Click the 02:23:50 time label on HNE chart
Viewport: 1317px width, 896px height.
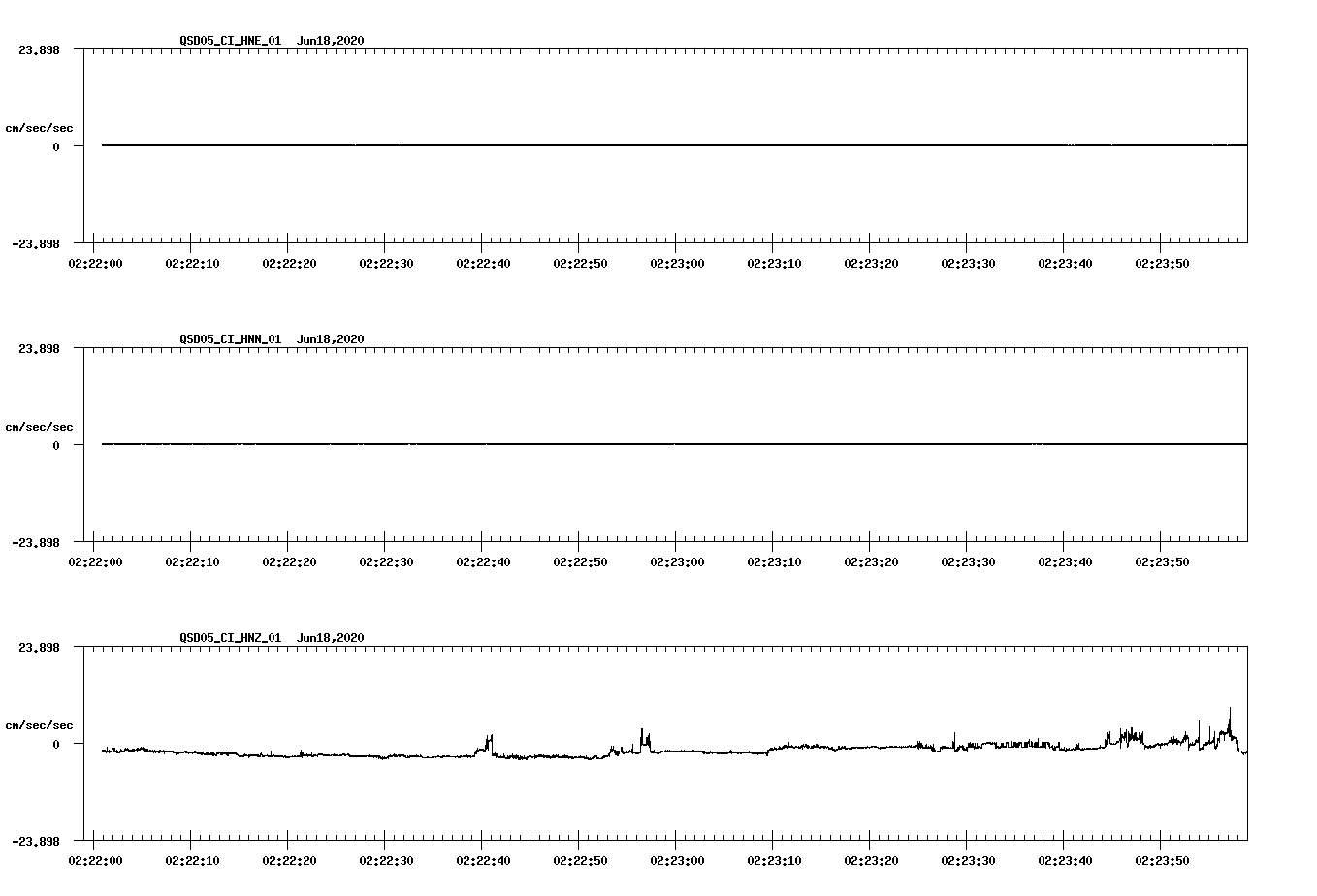[1162, 263]
